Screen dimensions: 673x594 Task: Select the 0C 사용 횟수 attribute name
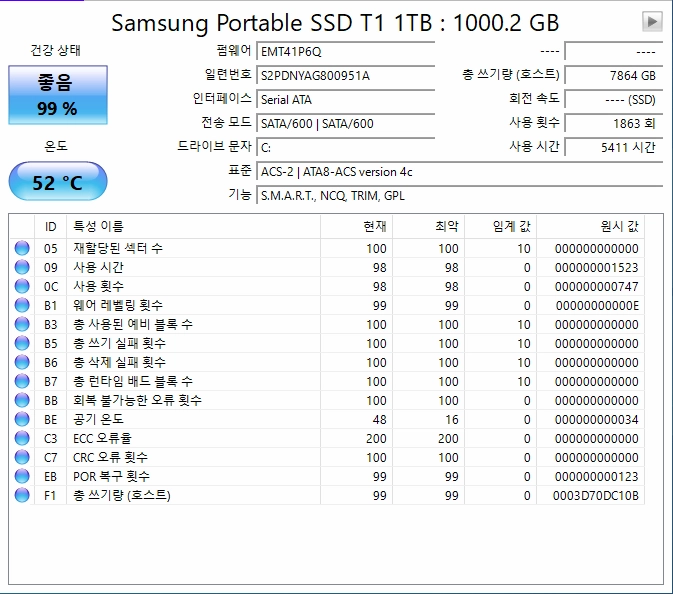98,286
